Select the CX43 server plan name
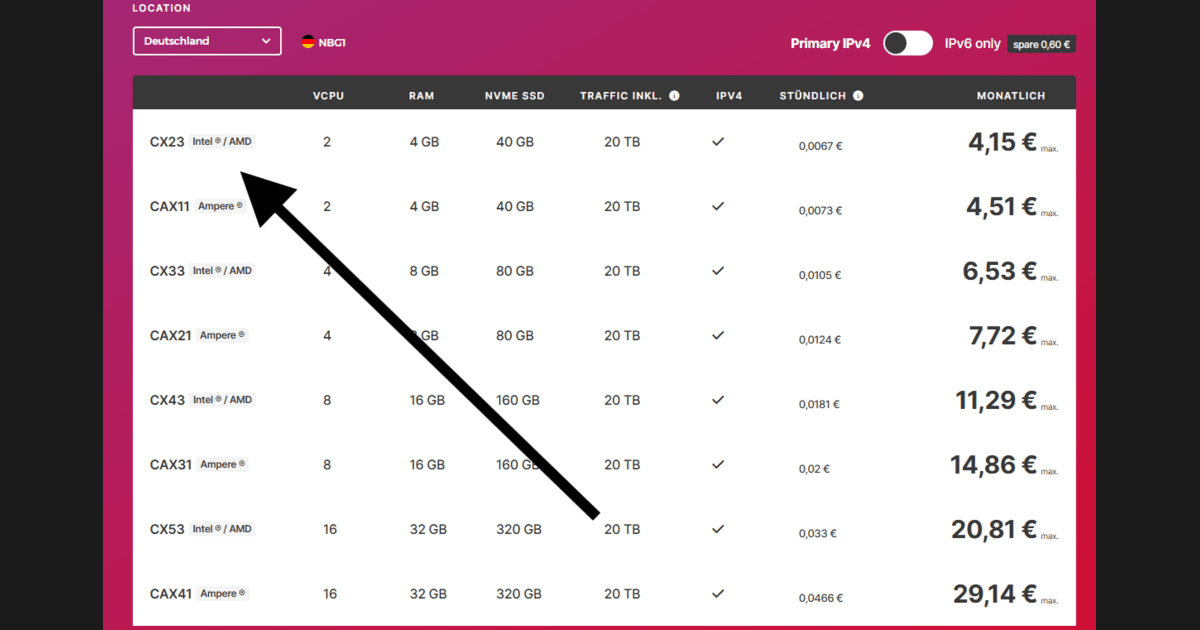Screen dimensions: 1200x630 coord(167,400)
